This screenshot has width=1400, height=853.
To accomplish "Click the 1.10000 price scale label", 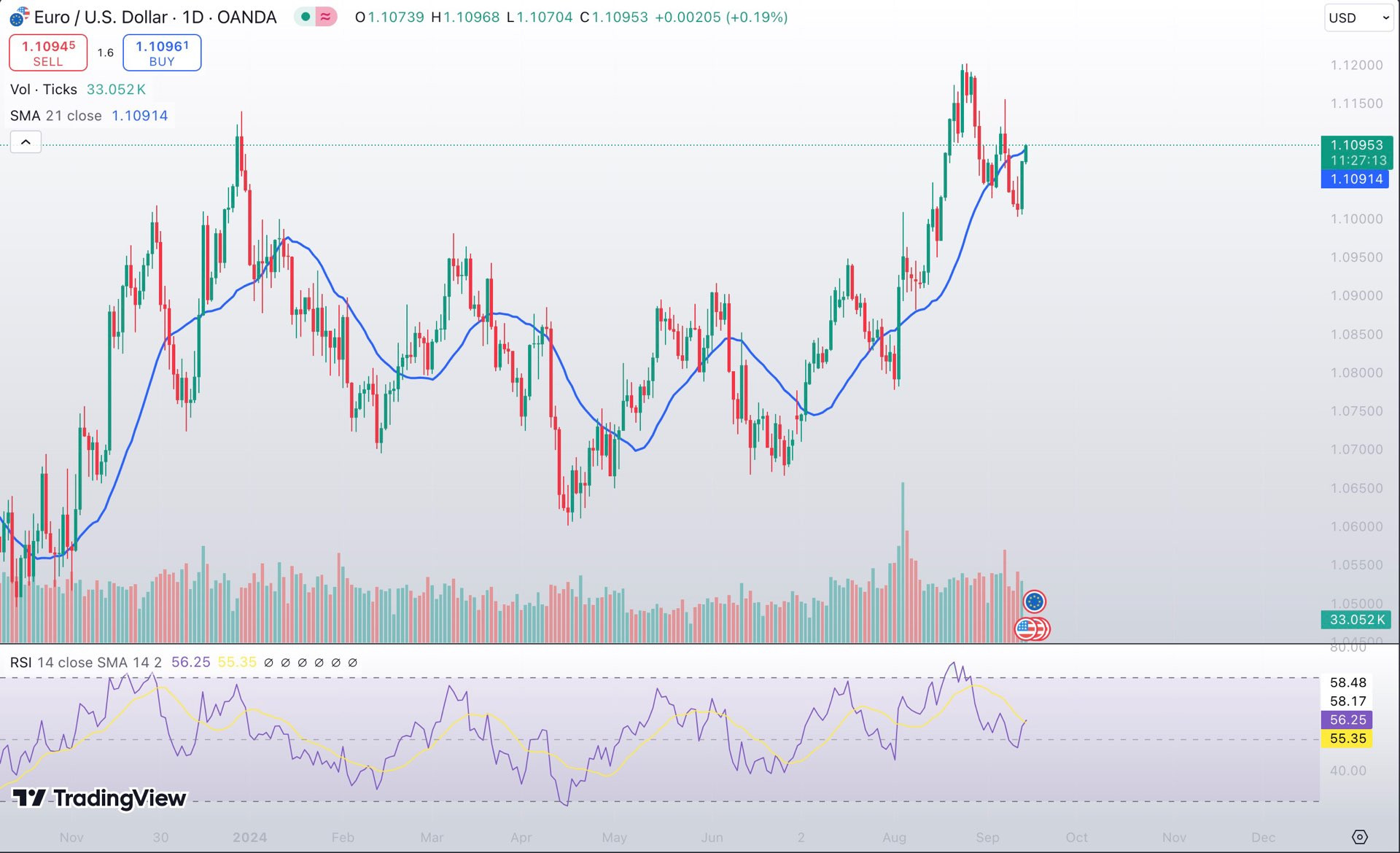I will 1356,219.
